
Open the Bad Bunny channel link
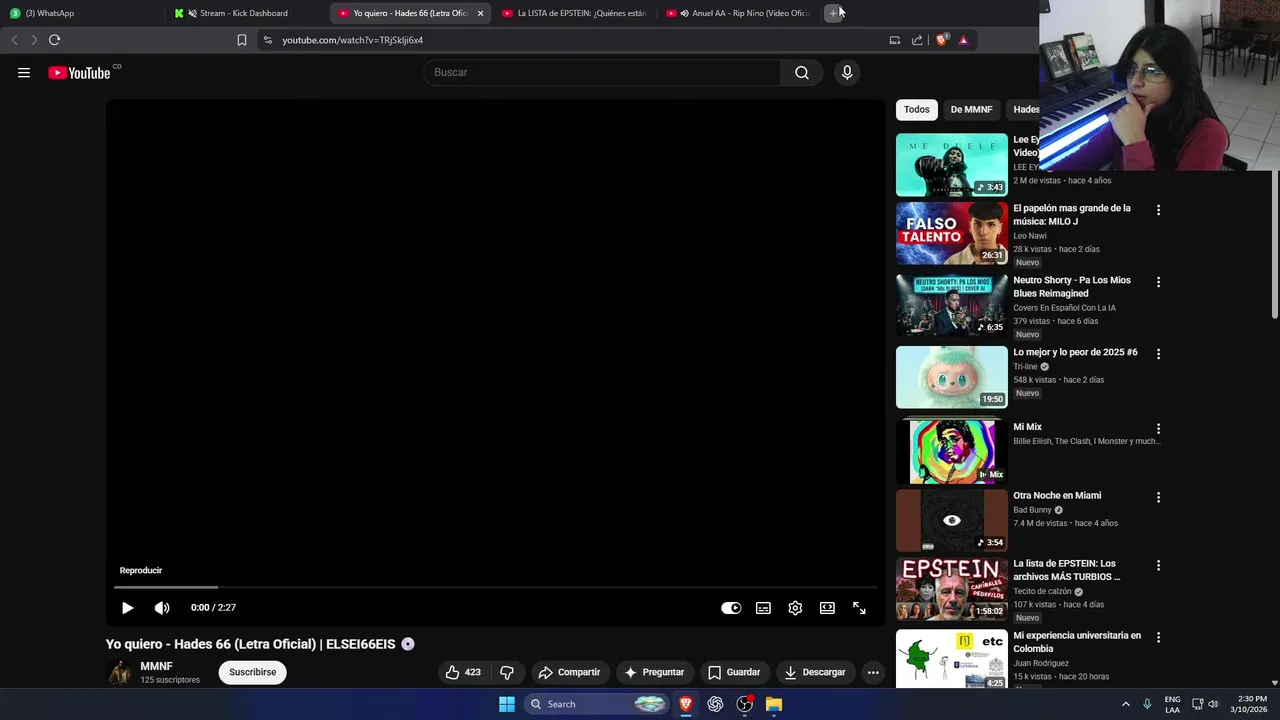tap(1033, 510)
